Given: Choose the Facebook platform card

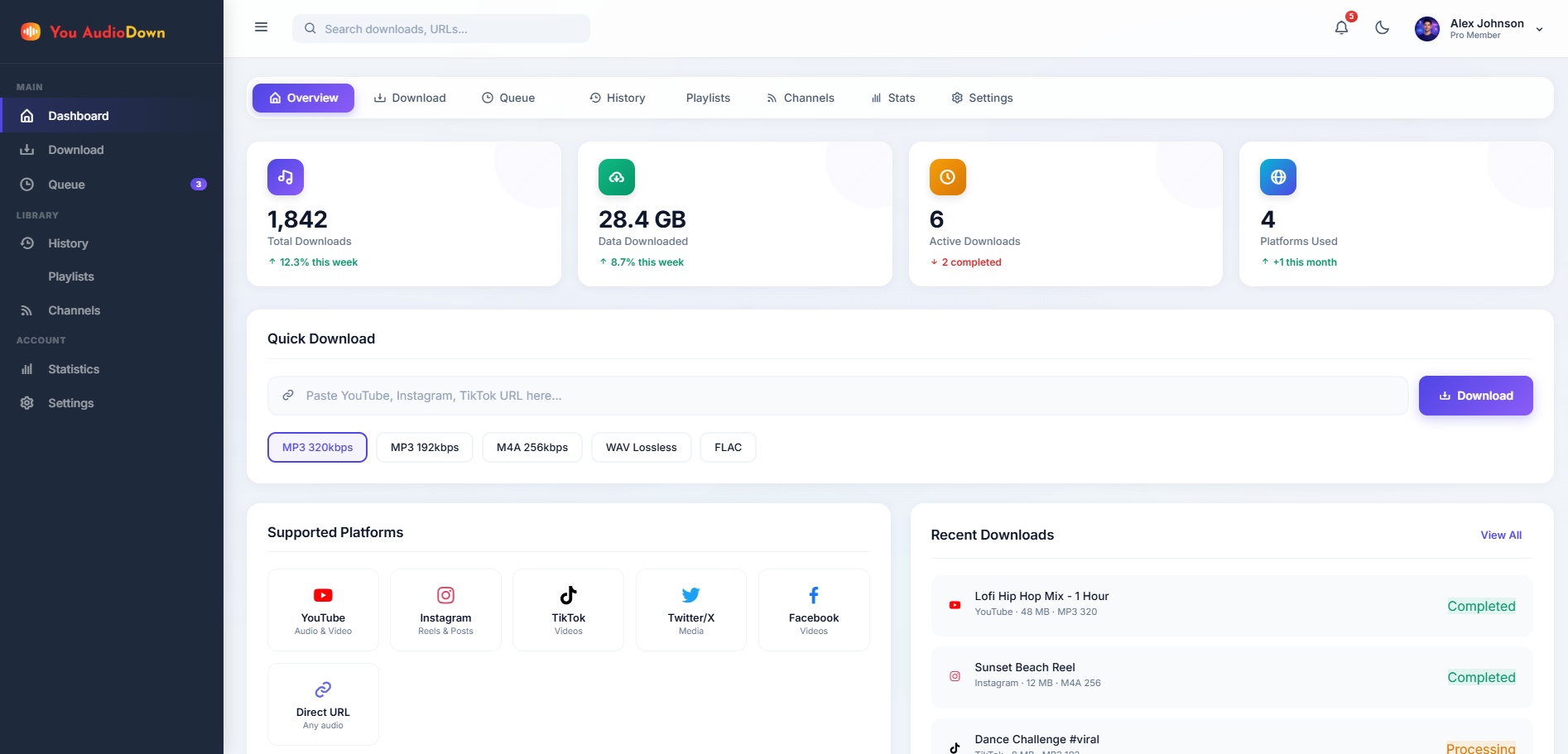Looking at the screenshot, I should [814, 610].
